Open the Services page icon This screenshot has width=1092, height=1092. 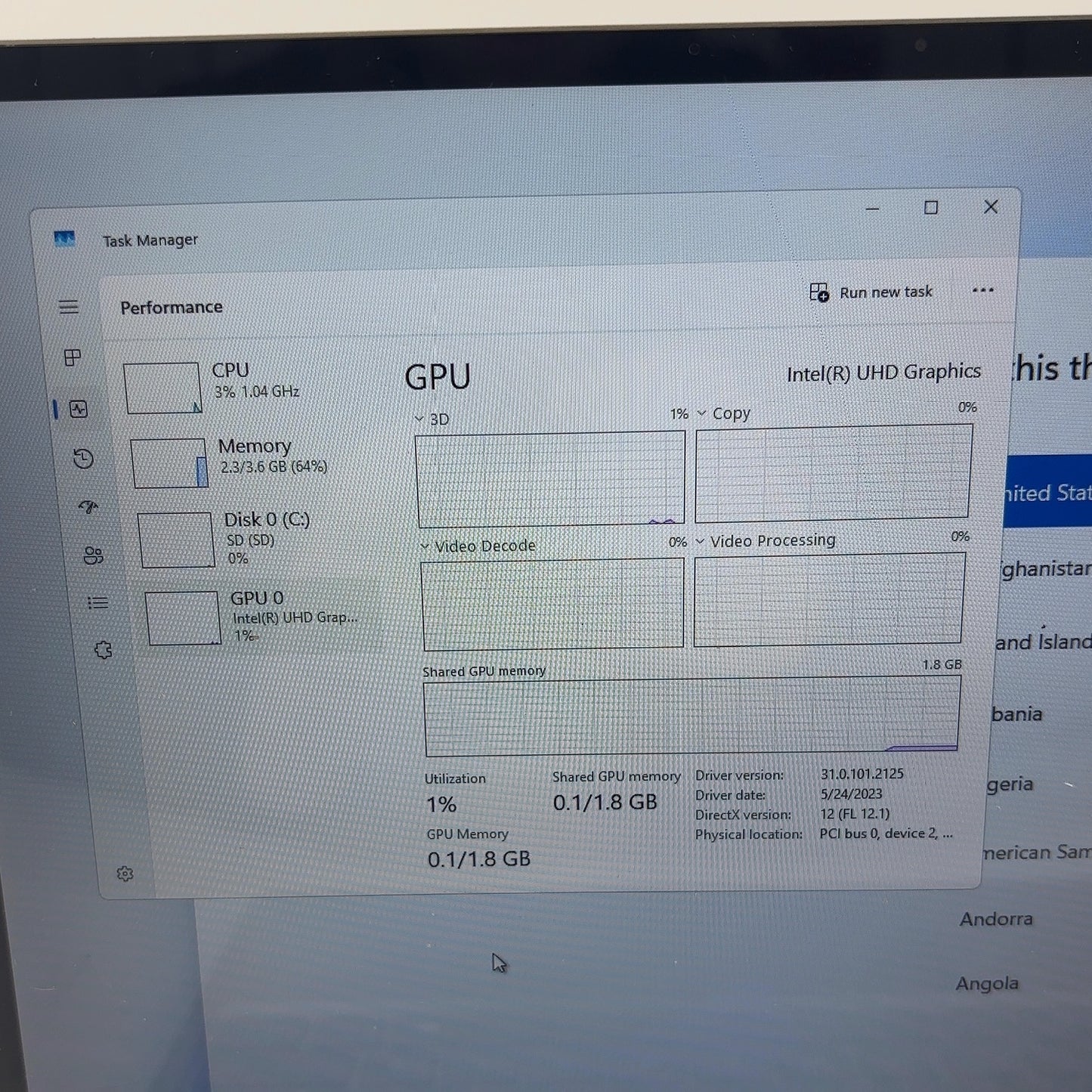click(x=104, y=650)
